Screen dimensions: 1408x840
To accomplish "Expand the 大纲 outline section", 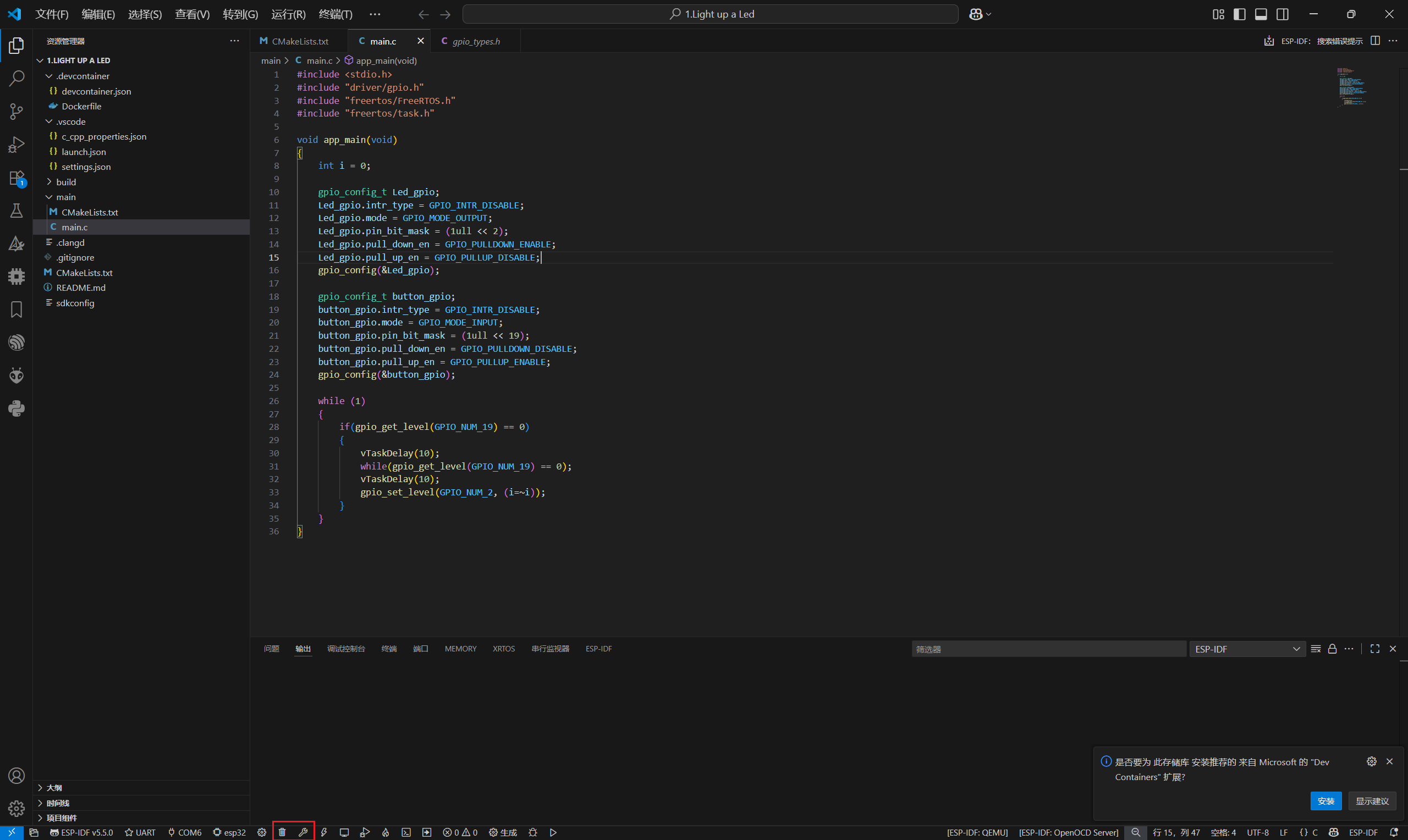I will [54, 787].
